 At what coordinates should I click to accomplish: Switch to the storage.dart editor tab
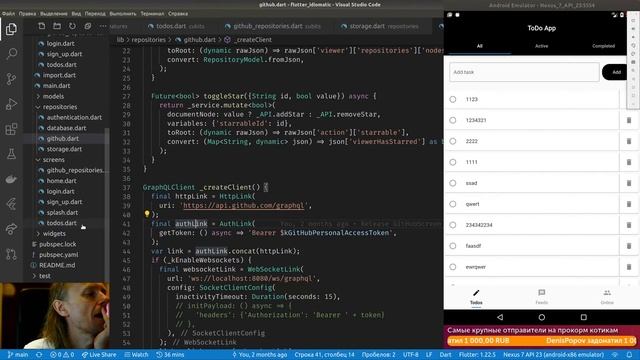coord(380,26)
